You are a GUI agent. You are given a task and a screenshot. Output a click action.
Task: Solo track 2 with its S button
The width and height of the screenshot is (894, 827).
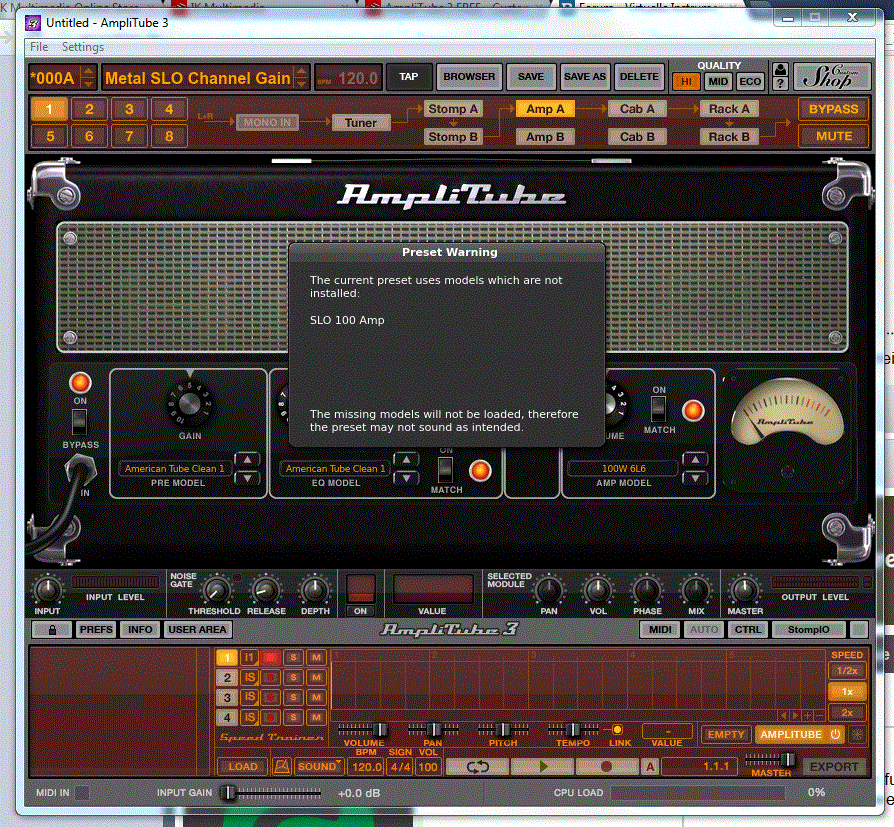pyautogui.click(x=293, y=678)
